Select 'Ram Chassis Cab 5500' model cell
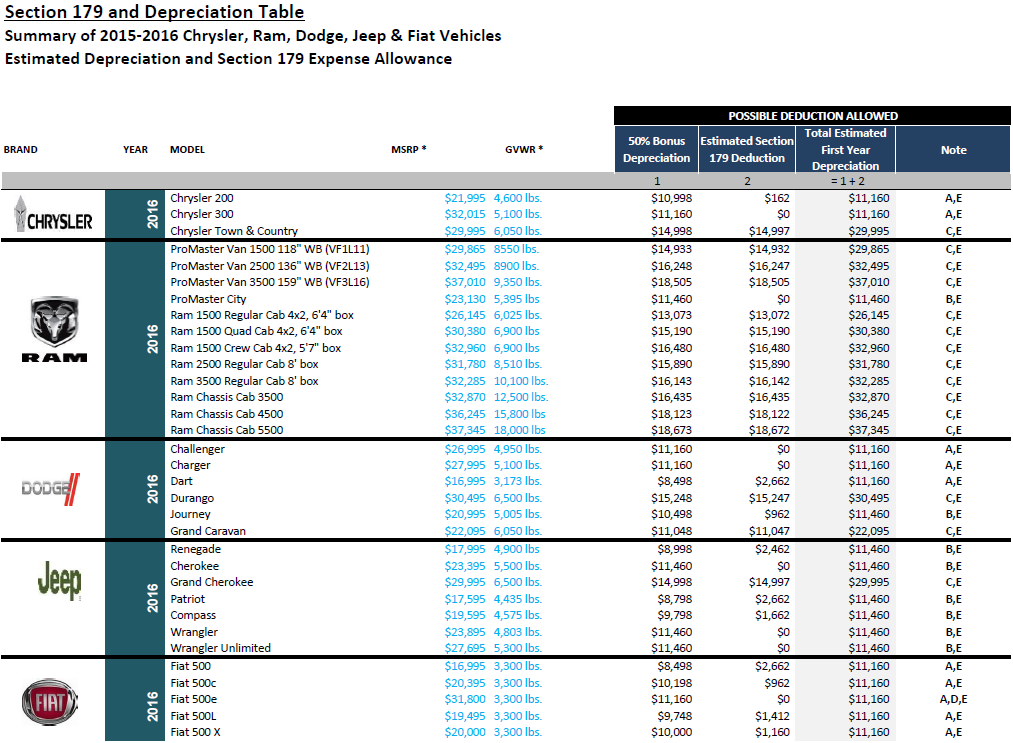This screenshot has height=743, width=1013. point(227,430)
